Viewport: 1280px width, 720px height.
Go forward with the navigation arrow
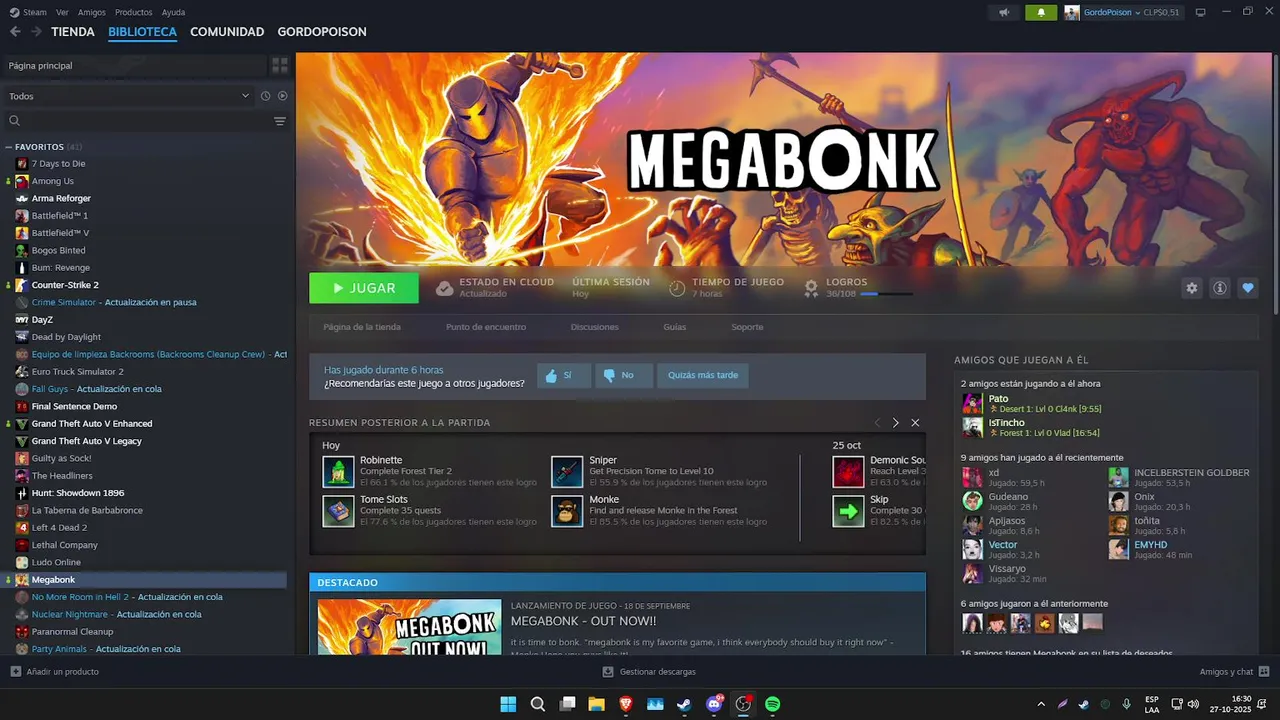tap(36, 32)
